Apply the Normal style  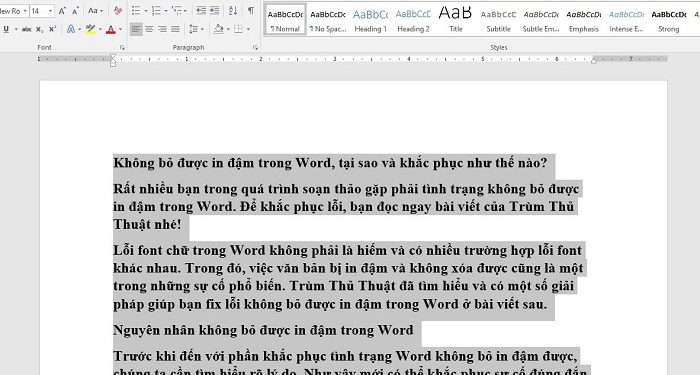tap(285, 20)
